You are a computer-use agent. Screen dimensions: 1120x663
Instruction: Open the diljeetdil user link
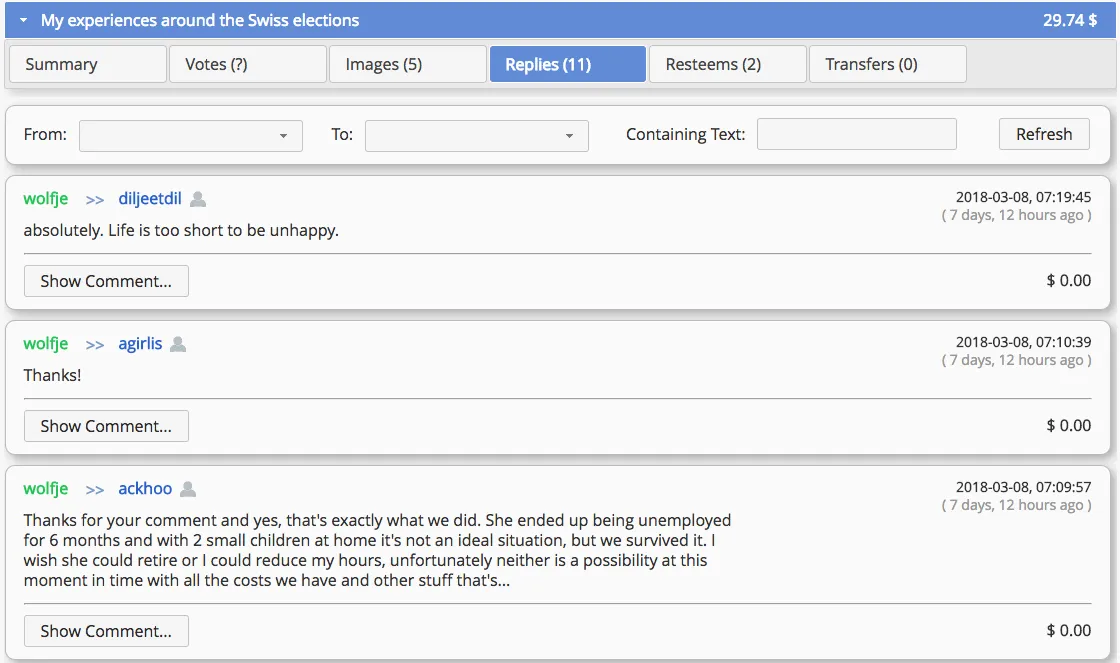[x=150, y=199]
